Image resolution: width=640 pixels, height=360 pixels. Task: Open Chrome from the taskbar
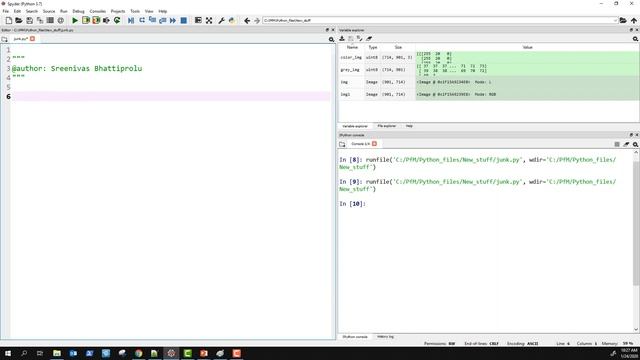[138, 353]
